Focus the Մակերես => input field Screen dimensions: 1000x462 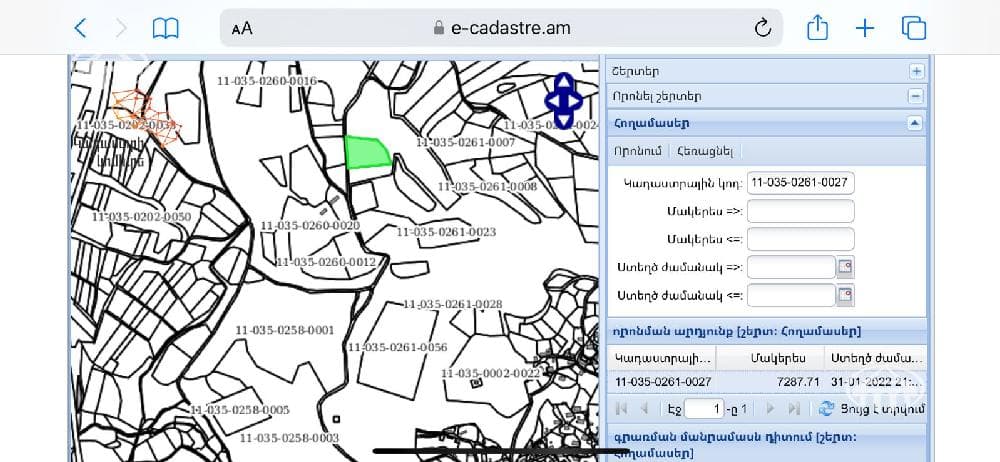[800, 211]
